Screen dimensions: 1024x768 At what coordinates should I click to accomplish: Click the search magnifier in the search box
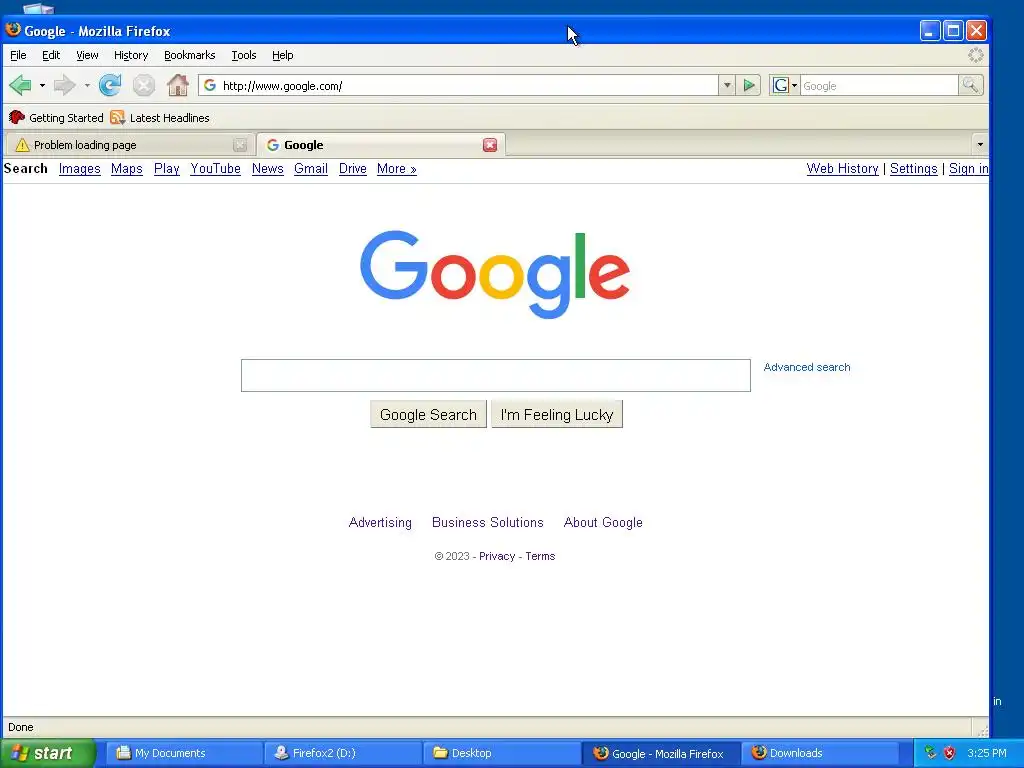point(970,86)
